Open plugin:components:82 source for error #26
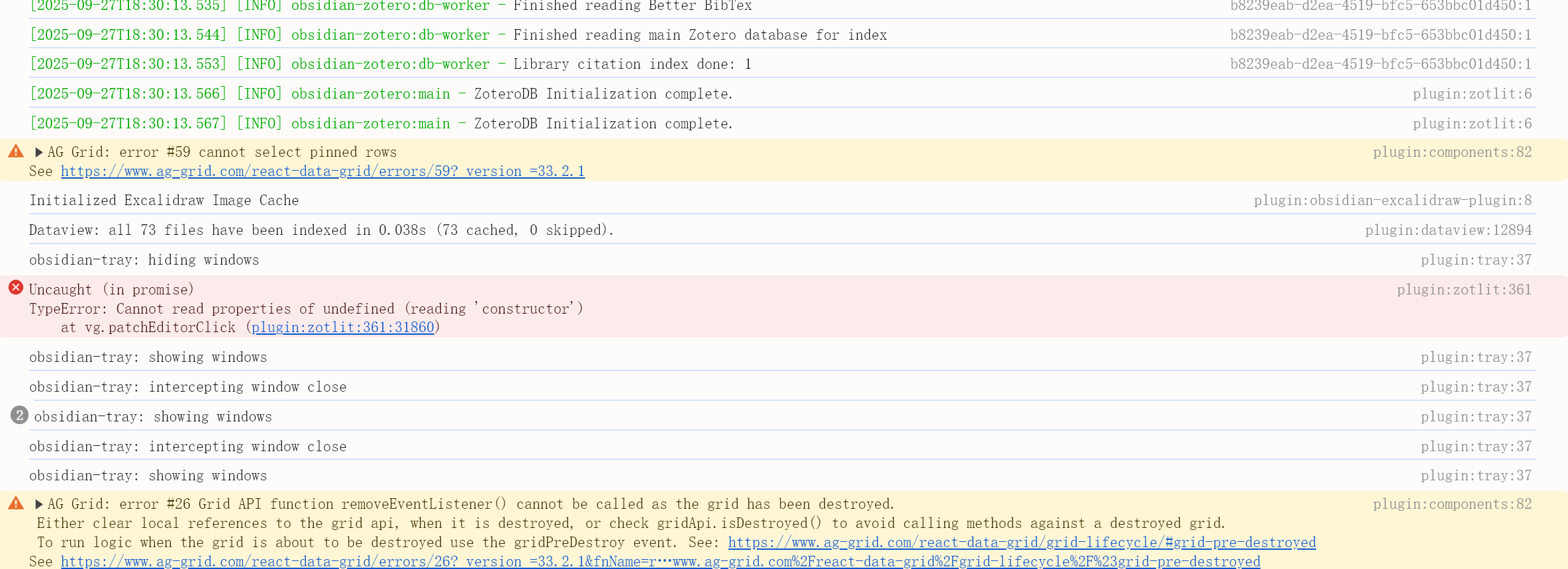The height and width of the screenshot is (569, 1568). tap(1452, 504)
